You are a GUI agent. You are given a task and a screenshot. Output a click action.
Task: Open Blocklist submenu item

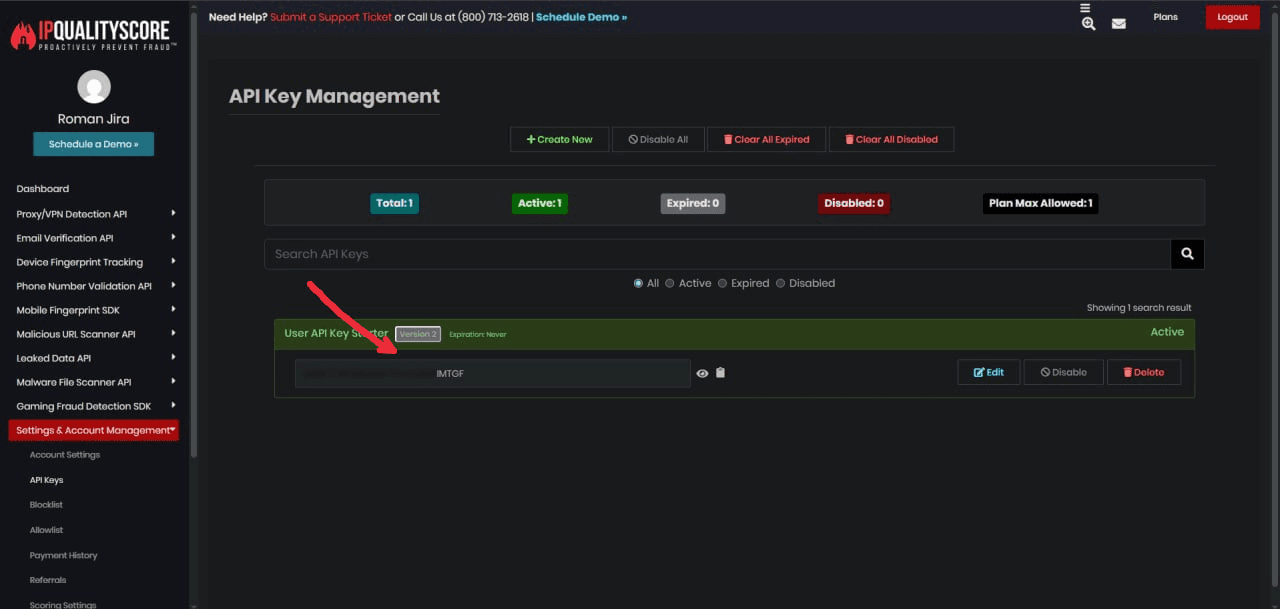46,505
